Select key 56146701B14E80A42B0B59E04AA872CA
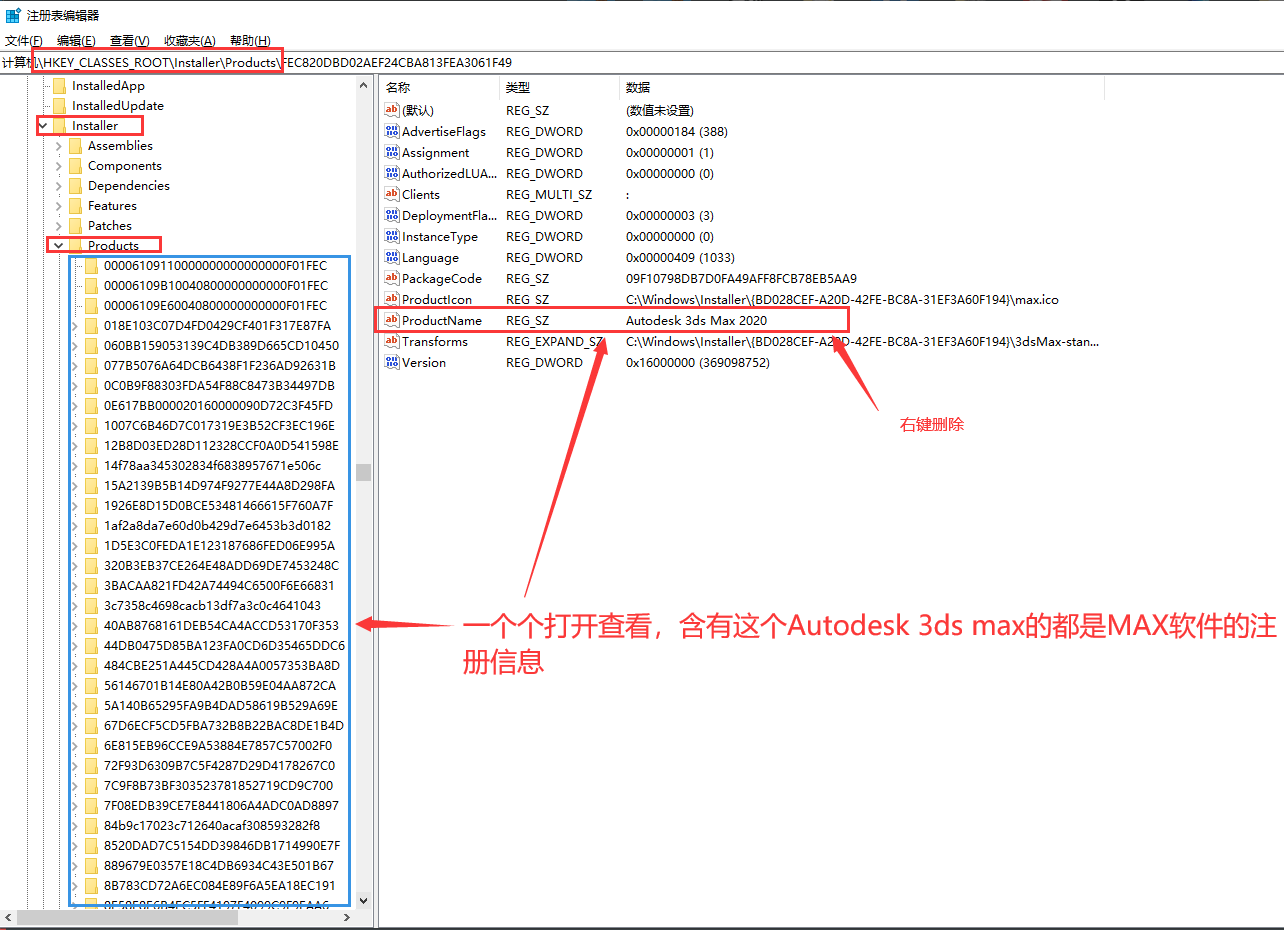Viewport: 1284px width, 930px height. coord(220,685)
